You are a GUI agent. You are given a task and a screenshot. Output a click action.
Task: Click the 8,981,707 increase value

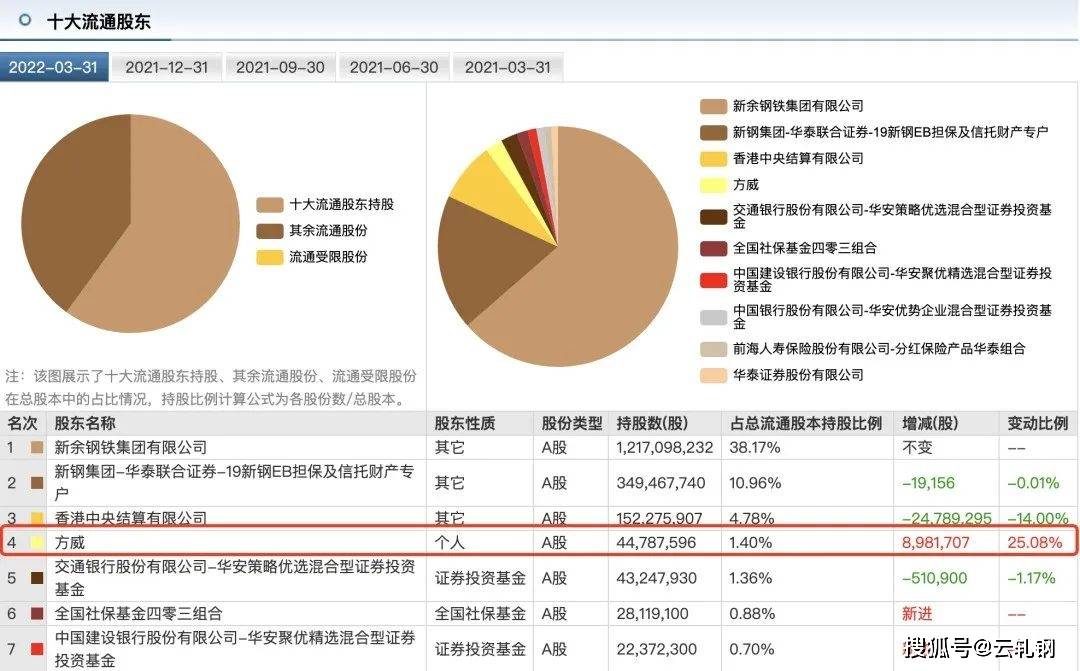pyautogui.click(x=935, y=543)
